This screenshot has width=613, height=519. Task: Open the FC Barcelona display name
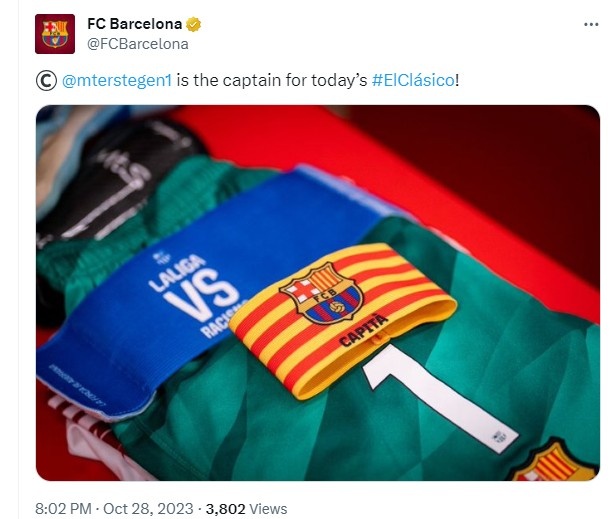pos(134,24)
